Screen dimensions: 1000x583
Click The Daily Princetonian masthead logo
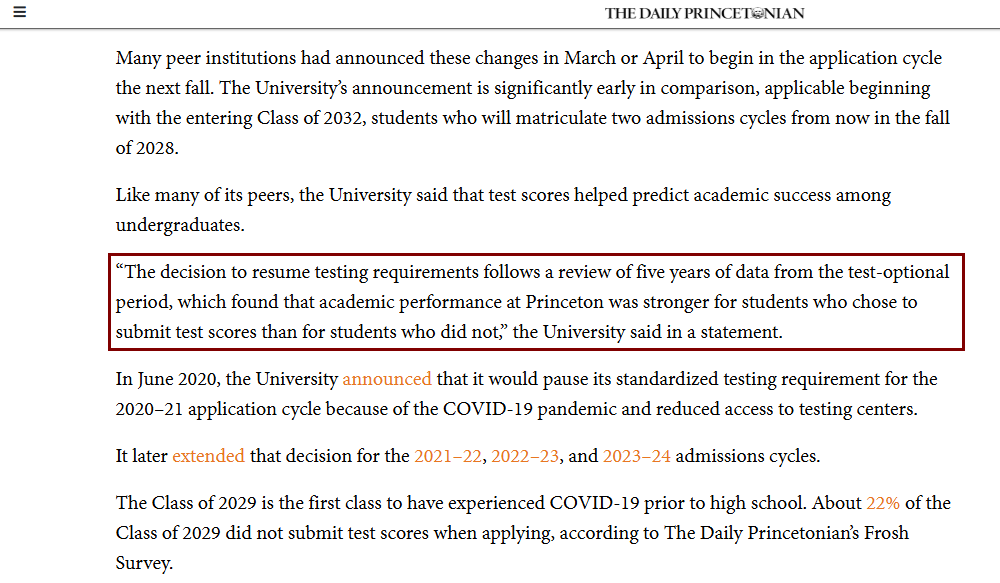coord(704,13)
